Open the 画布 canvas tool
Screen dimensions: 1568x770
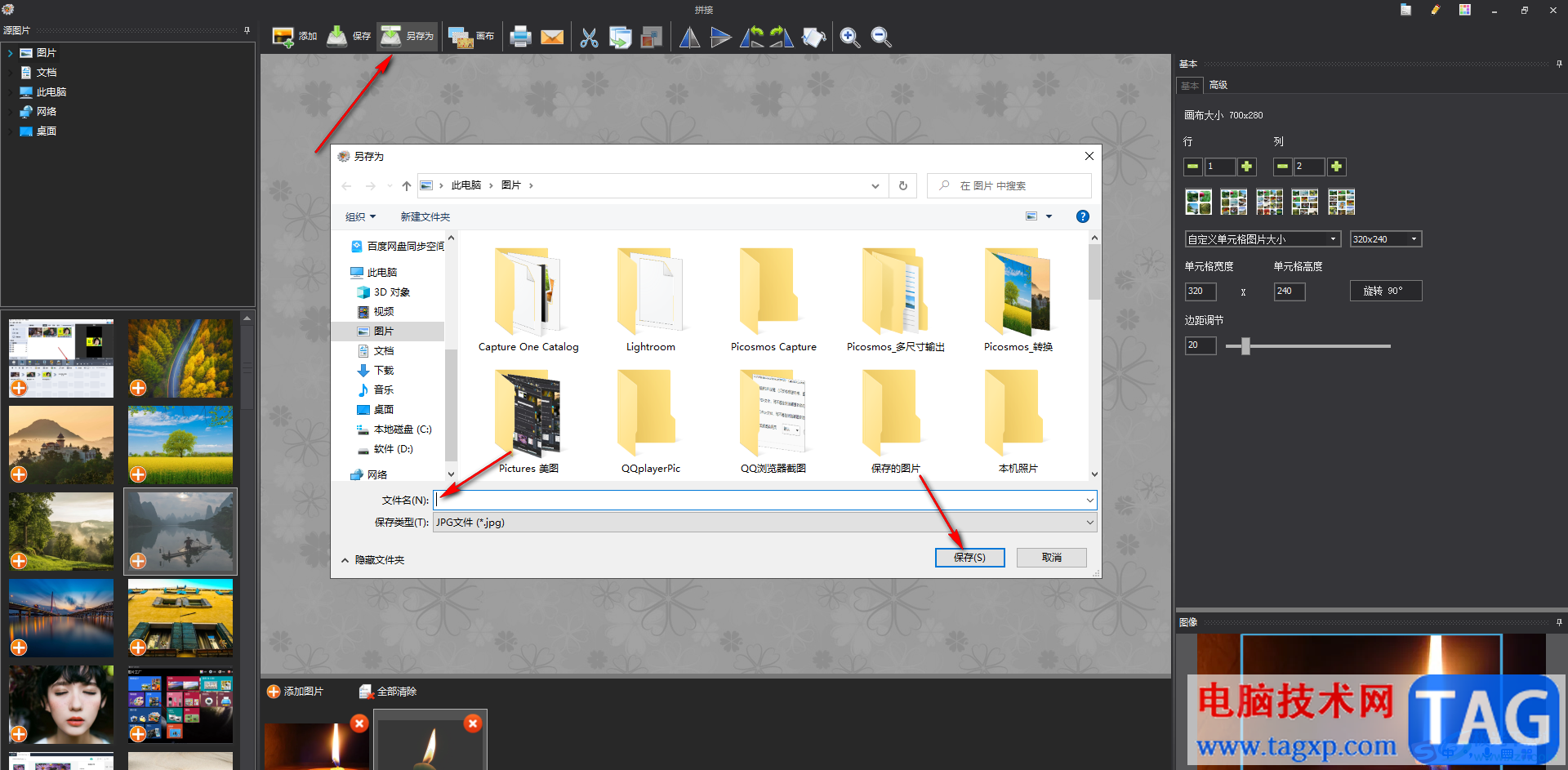click(471, 37)
